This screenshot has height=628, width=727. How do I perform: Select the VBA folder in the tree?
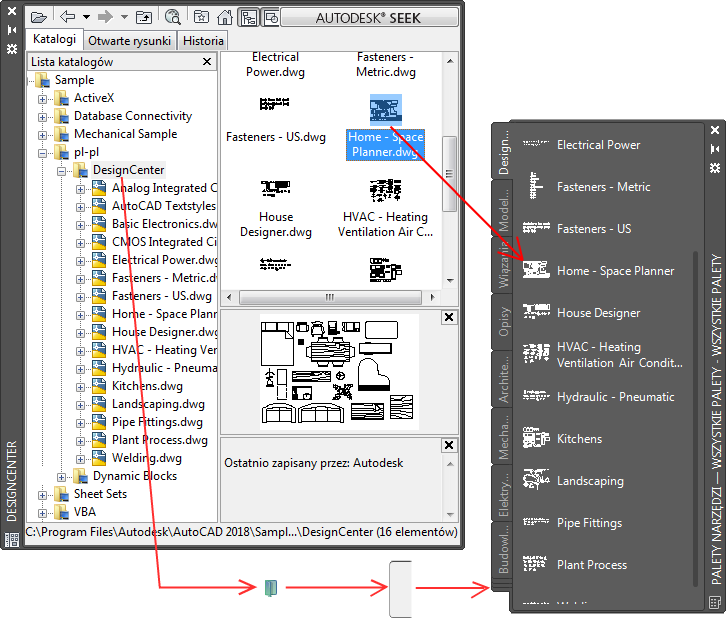coord(85,512)
